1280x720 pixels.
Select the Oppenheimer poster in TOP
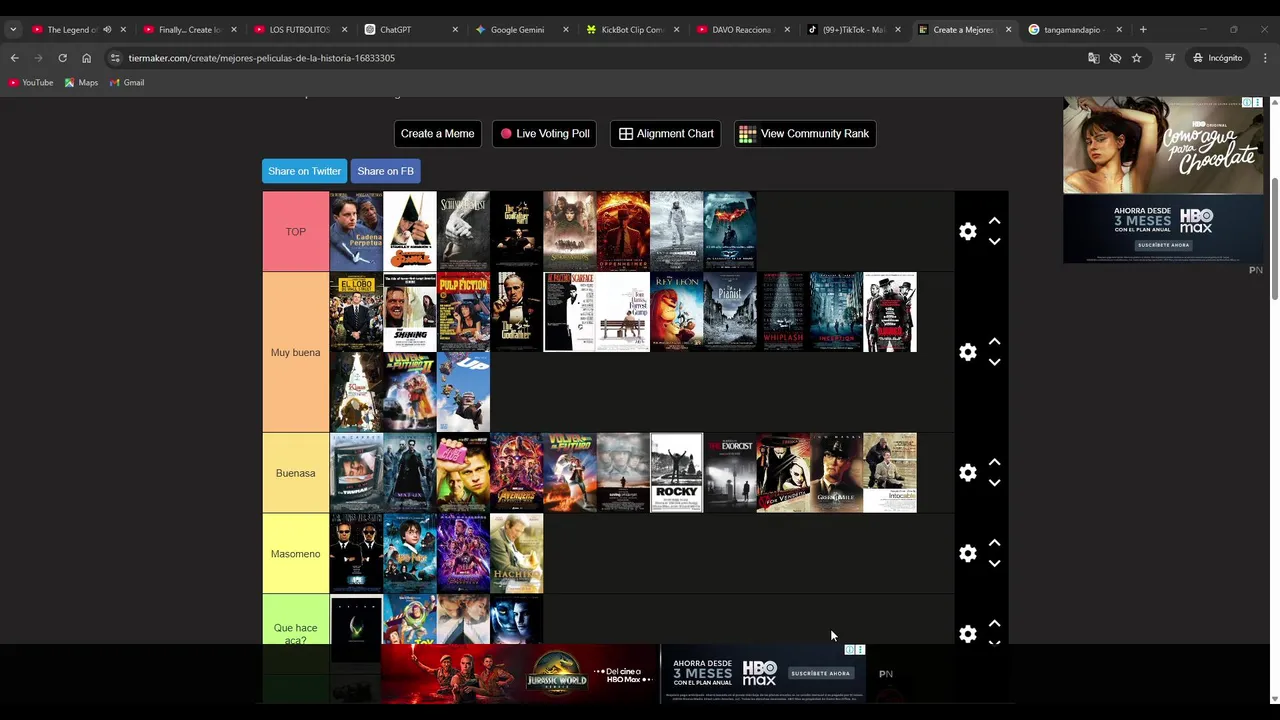[623, 231]
